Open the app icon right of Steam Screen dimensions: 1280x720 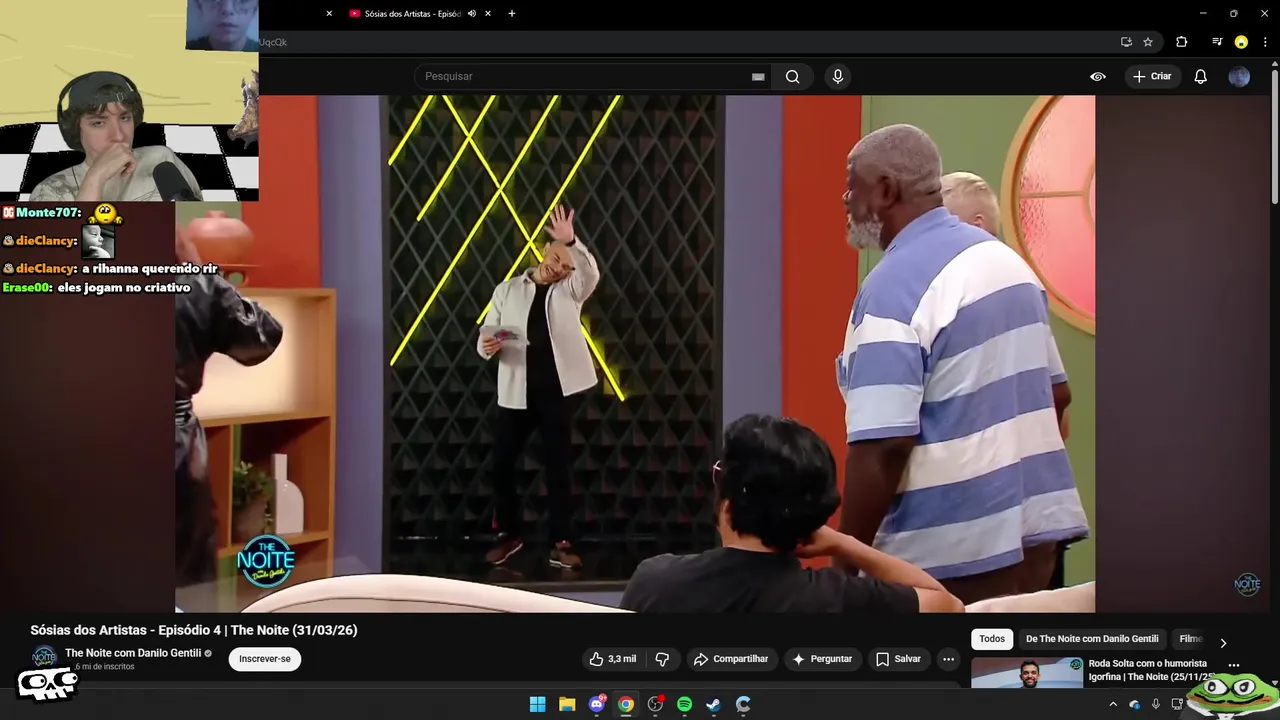coord(743,704)
